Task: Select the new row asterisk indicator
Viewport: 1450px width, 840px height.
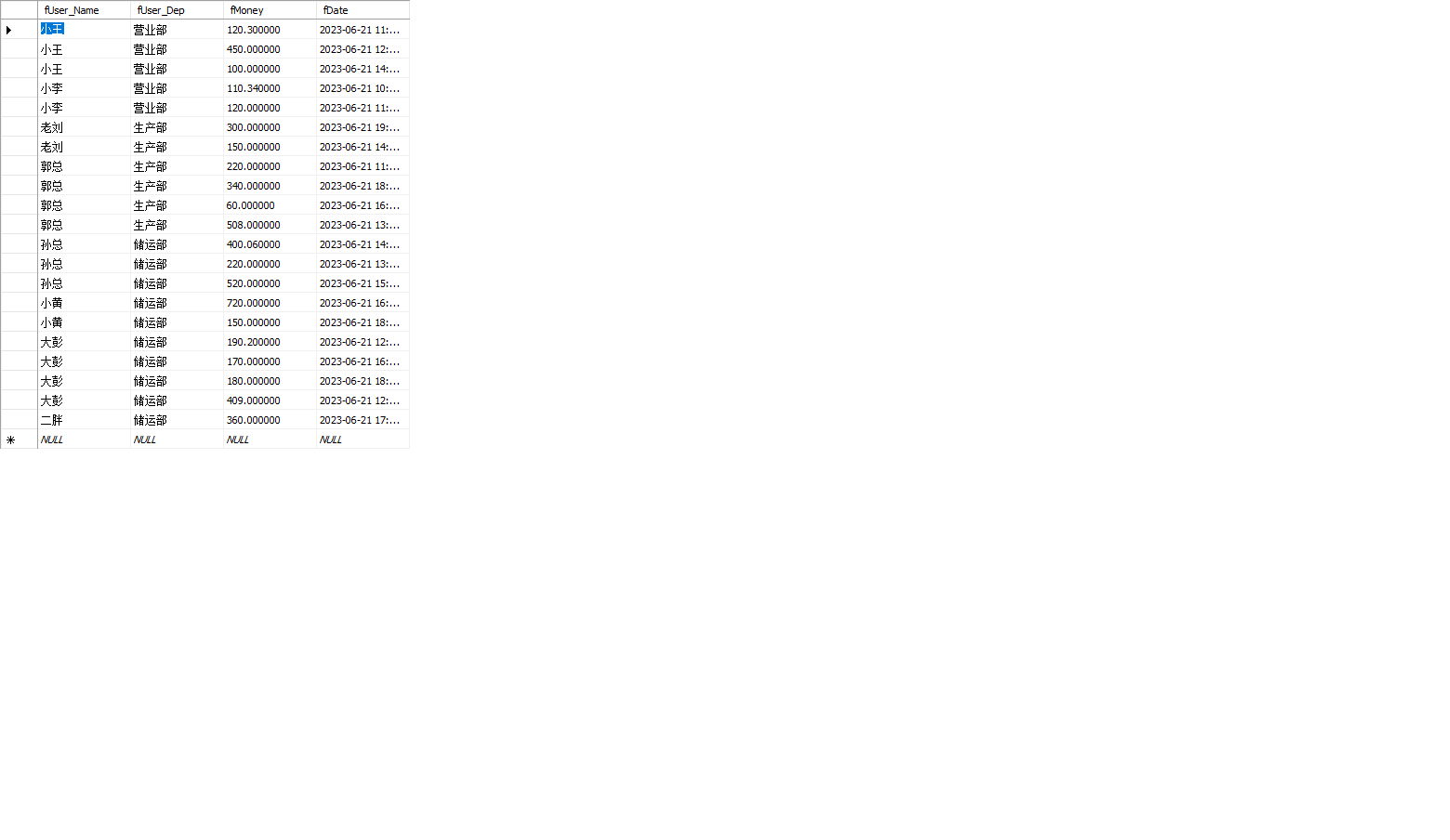Action: pos(10,440)
